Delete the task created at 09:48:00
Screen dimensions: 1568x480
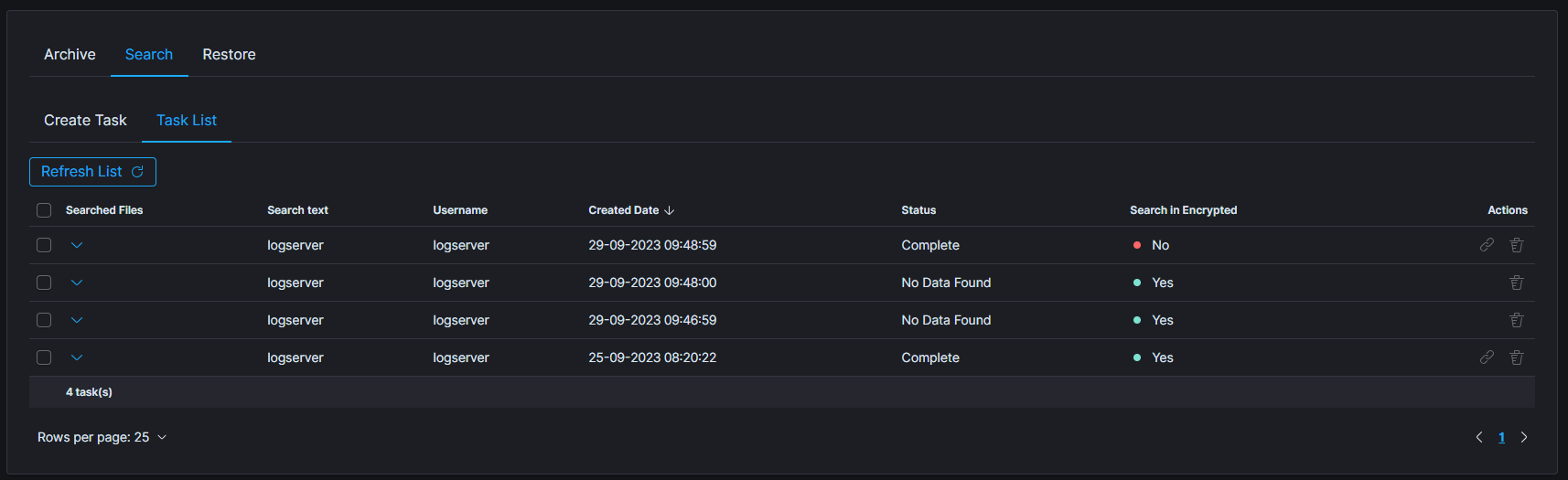pyautogui.click(x=1516, y=283)
